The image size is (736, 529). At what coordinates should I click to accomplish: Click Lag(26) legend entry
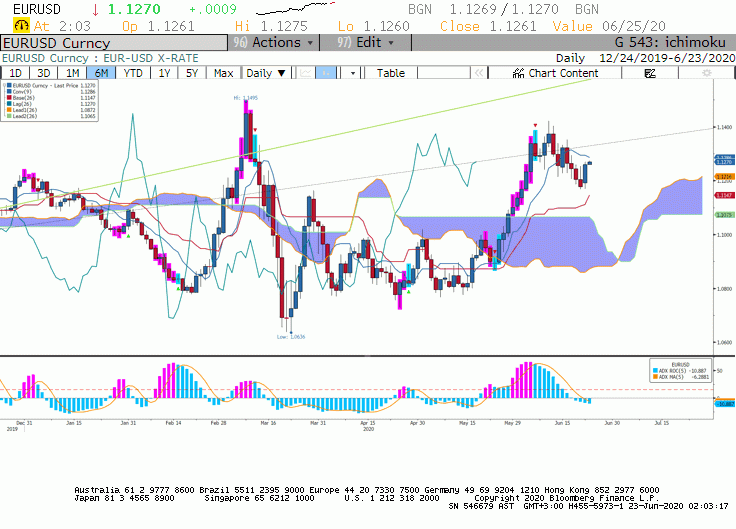tap(51, 104)
